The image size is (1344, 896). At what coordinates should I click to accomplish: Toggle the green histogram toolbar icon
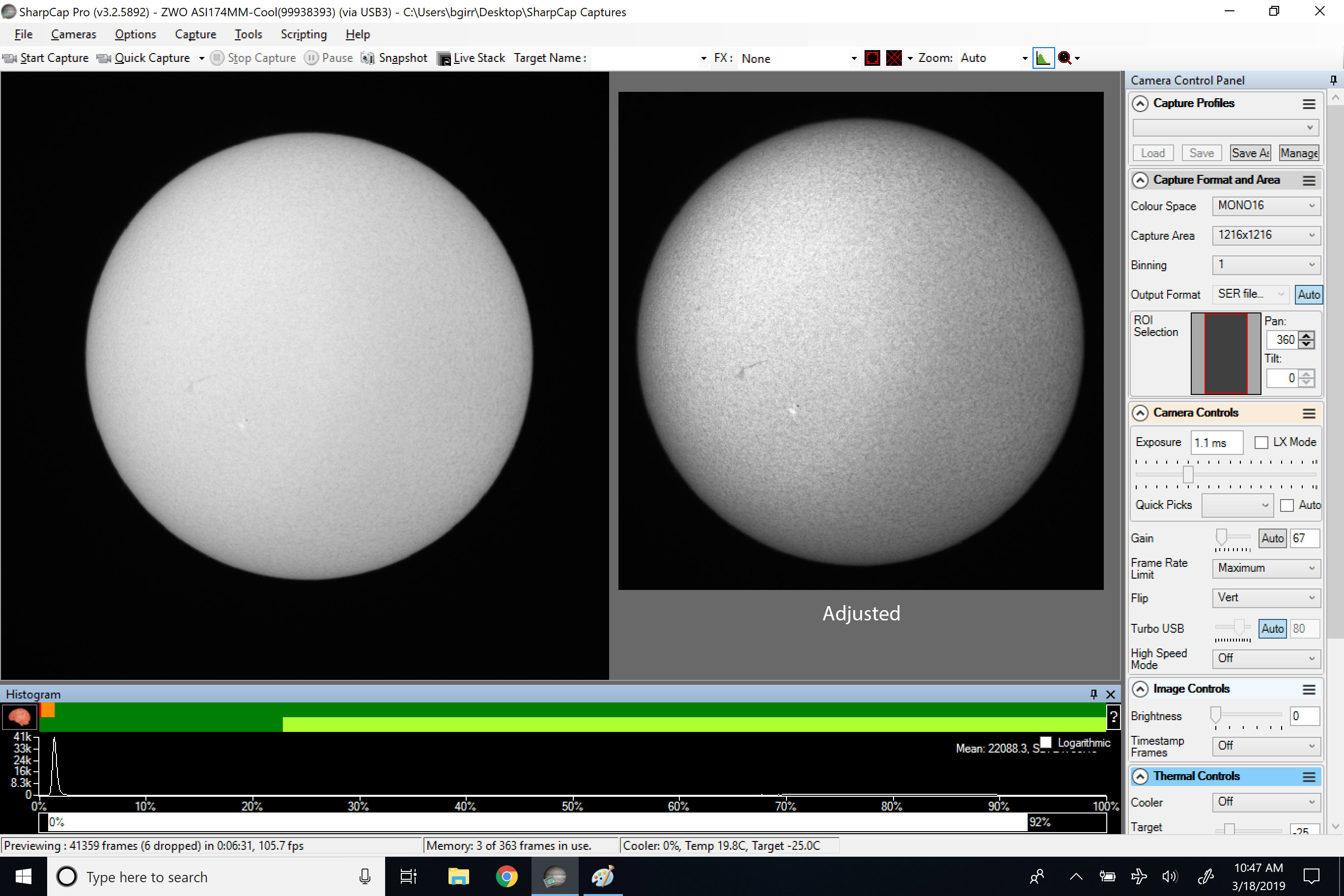pyautogui.click(x=1043, y=58)
